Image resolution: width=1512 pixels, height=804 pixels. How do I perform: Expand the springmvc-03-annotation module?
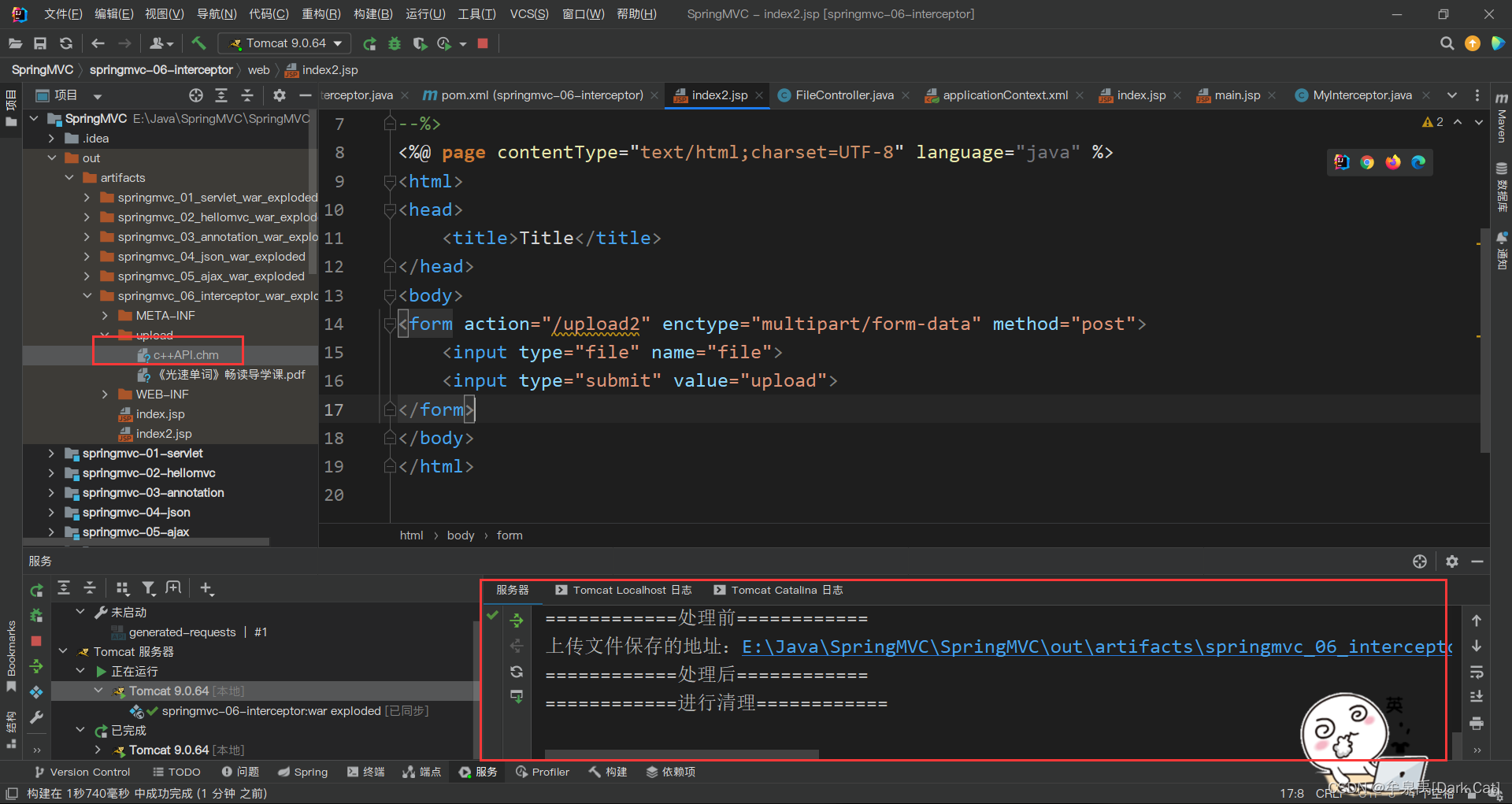51,493
